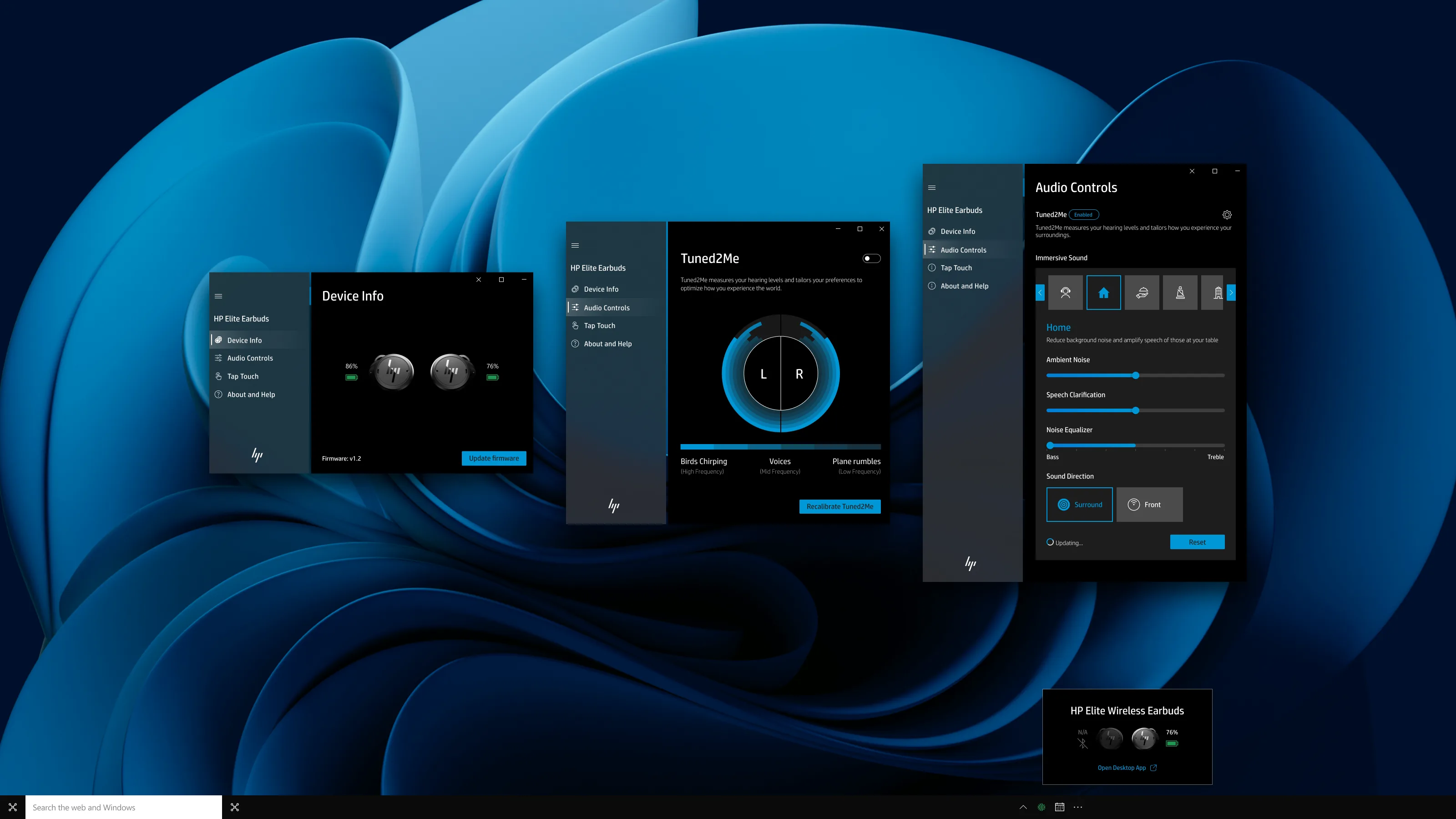The width and height of the screenshot is (1456, 819).
Task: Click disconnected Bluetooth icon in earbuds flyout
Action: (1082, 743)
